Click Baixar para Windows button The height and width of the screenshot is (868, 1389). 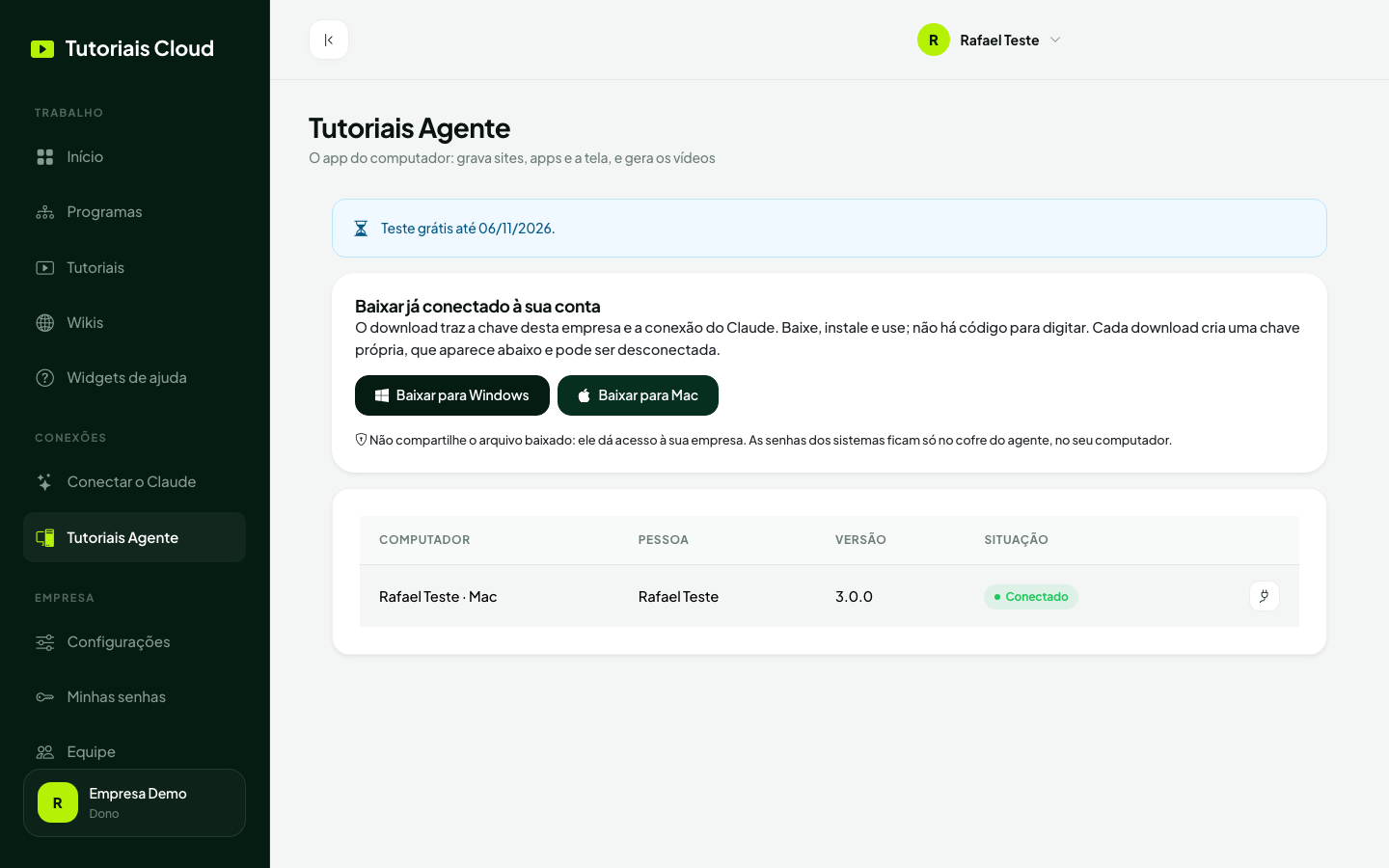point(452,395)
